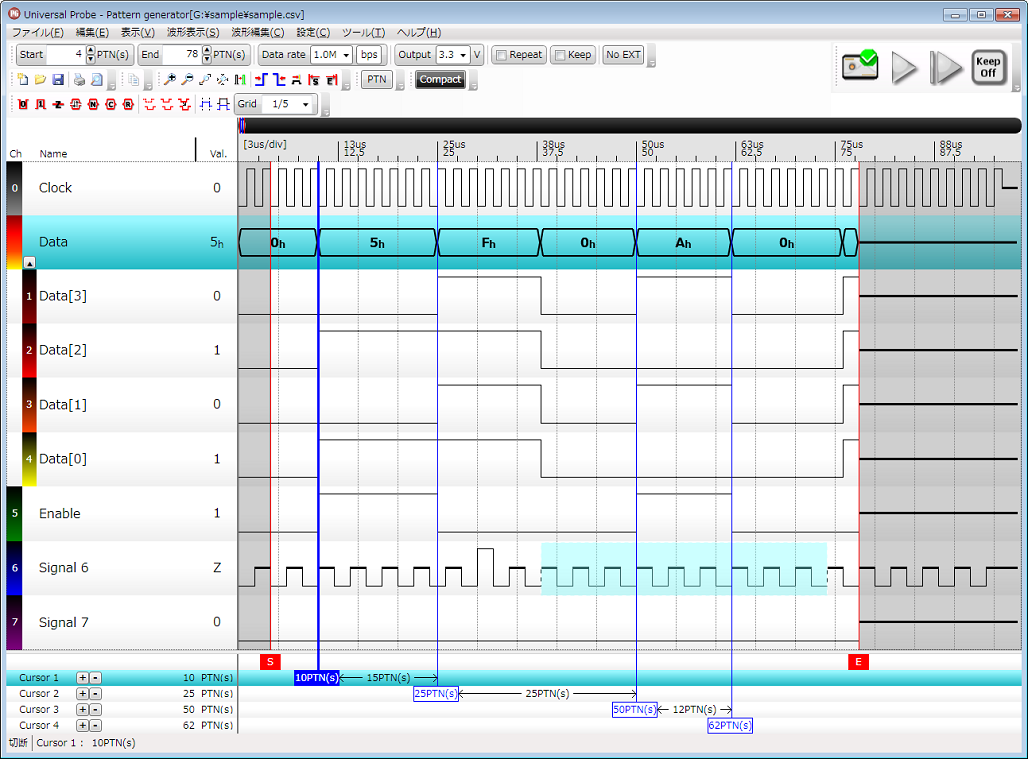Image resolution: width=1028 pixels, height=759 pixels.
Task: Open a file with the folder icon
Action: point(40,80)
